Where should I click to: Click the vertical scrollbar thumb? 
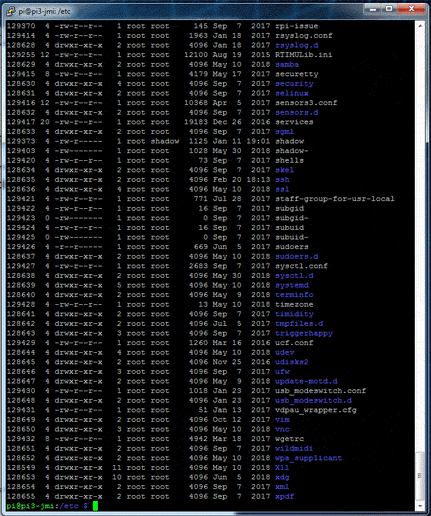[x=420, y=476]
